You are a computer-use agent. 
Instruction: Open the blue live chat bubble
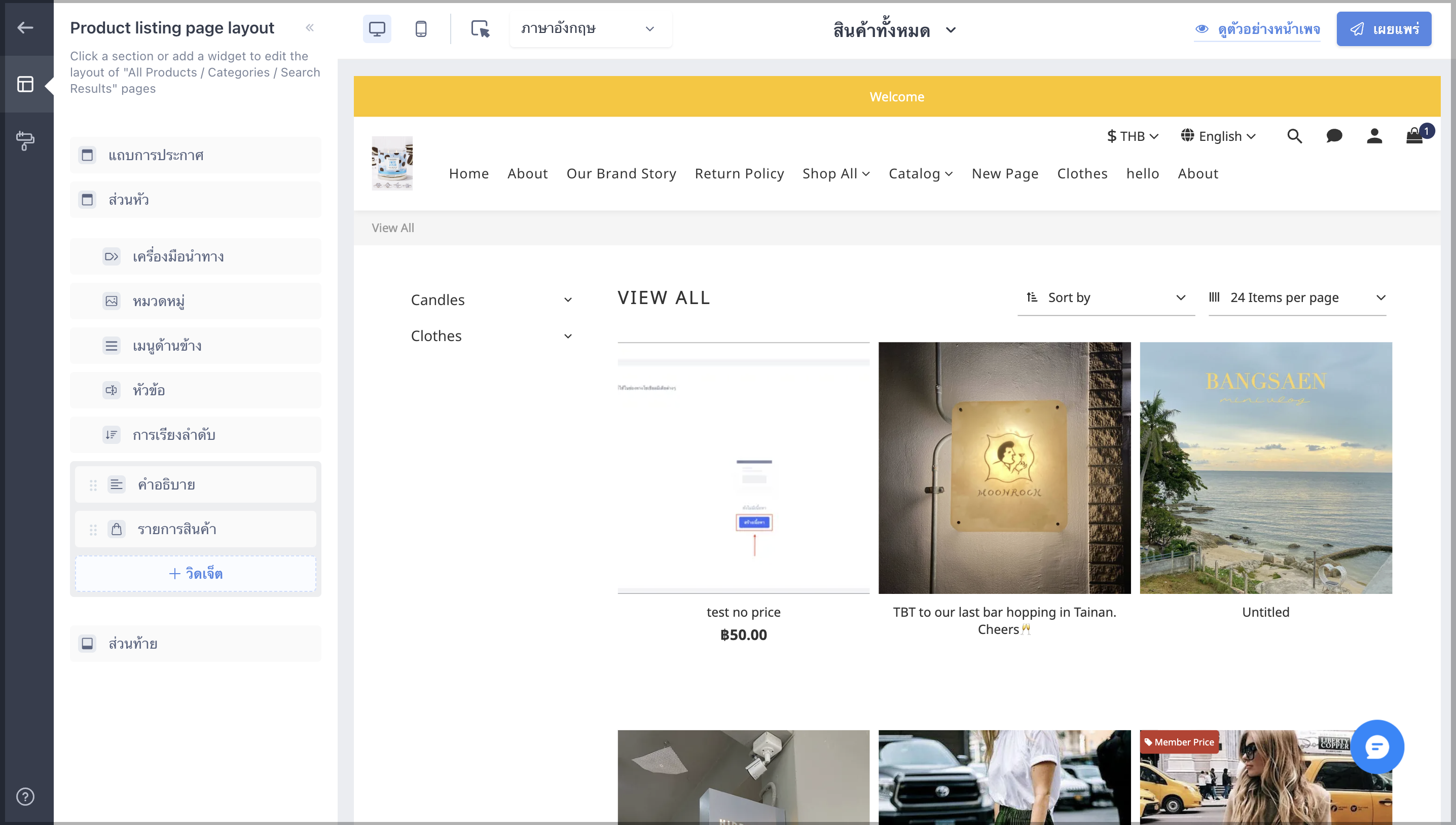(1376, 746)
